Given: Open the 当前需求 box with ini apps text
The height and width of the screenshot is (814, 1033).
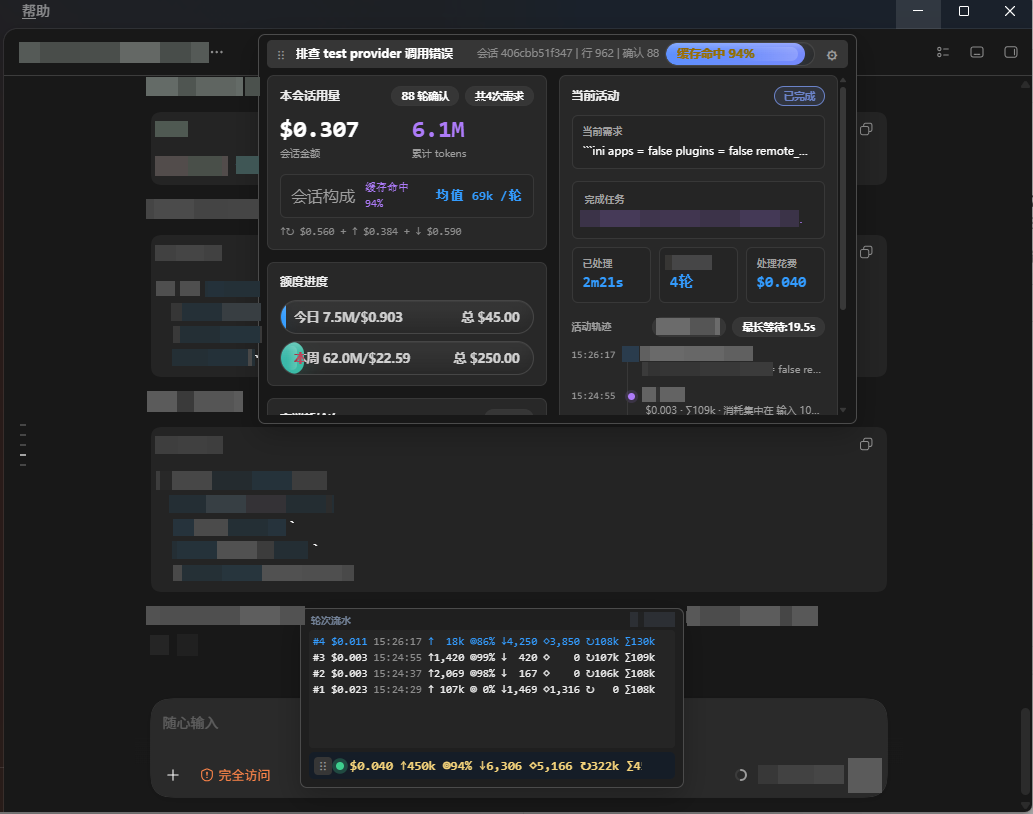Looking at the screenshot, I should click(698, 142).
